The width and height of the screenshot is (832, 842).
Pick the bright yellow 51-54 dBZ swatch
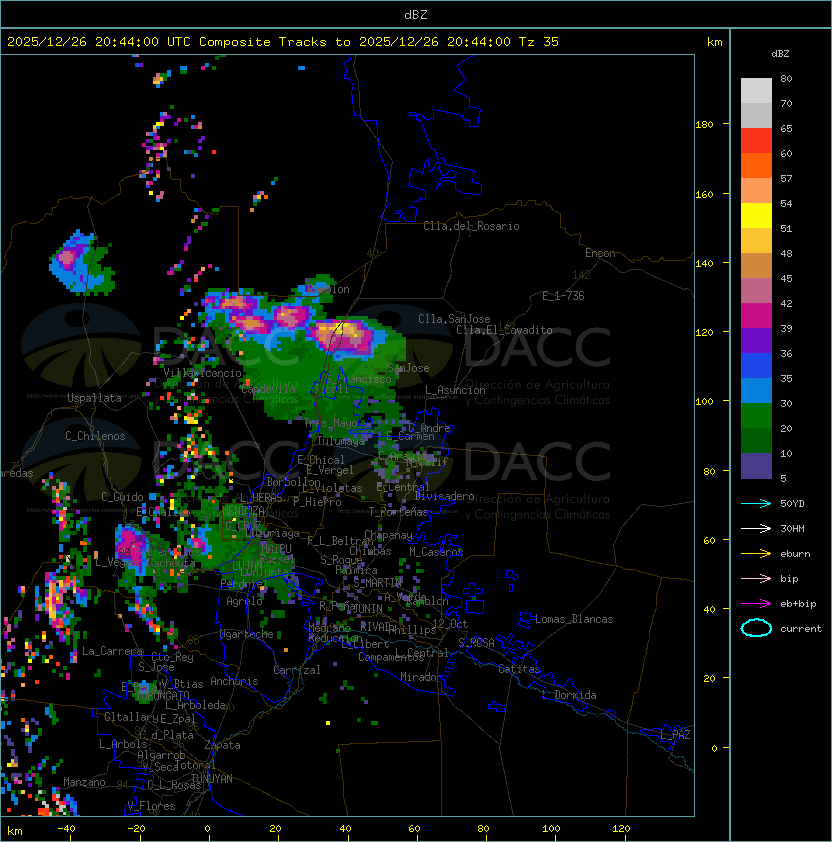point(756,216)
